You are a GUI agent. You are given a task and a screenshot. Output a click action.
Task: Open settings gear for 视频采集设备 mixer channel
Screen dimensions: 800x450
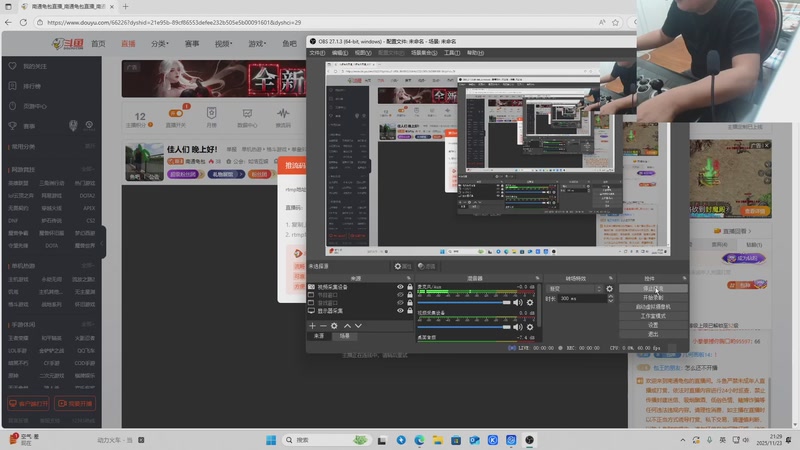pos(530,327)
